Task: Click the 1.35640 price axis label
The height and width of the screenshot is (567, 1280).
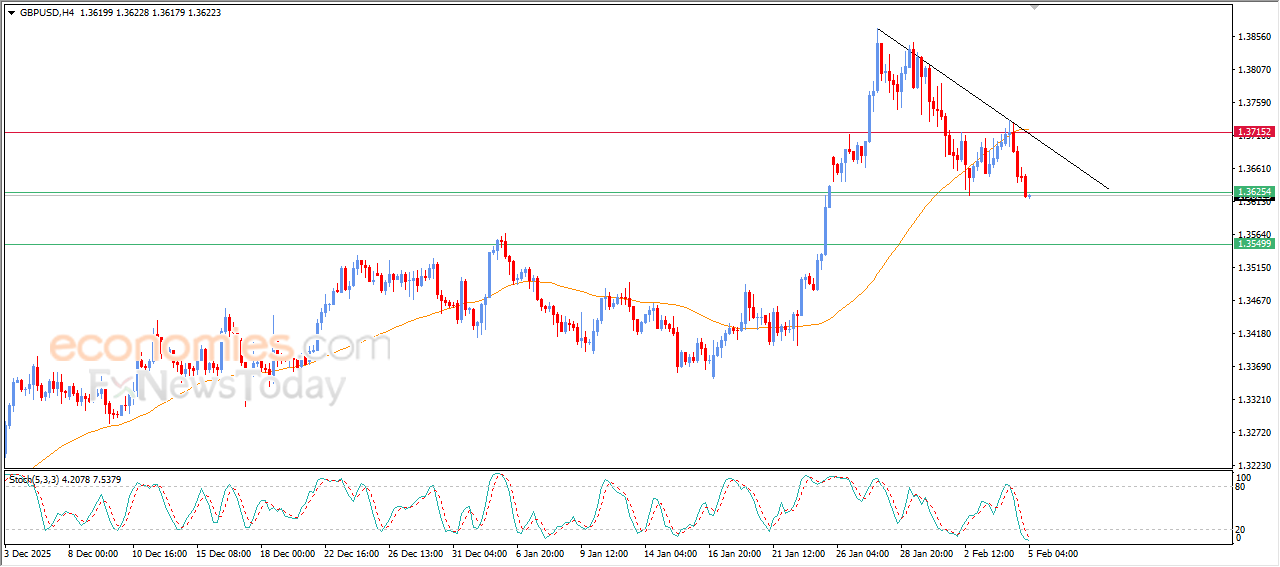Action: [1255, 235]
